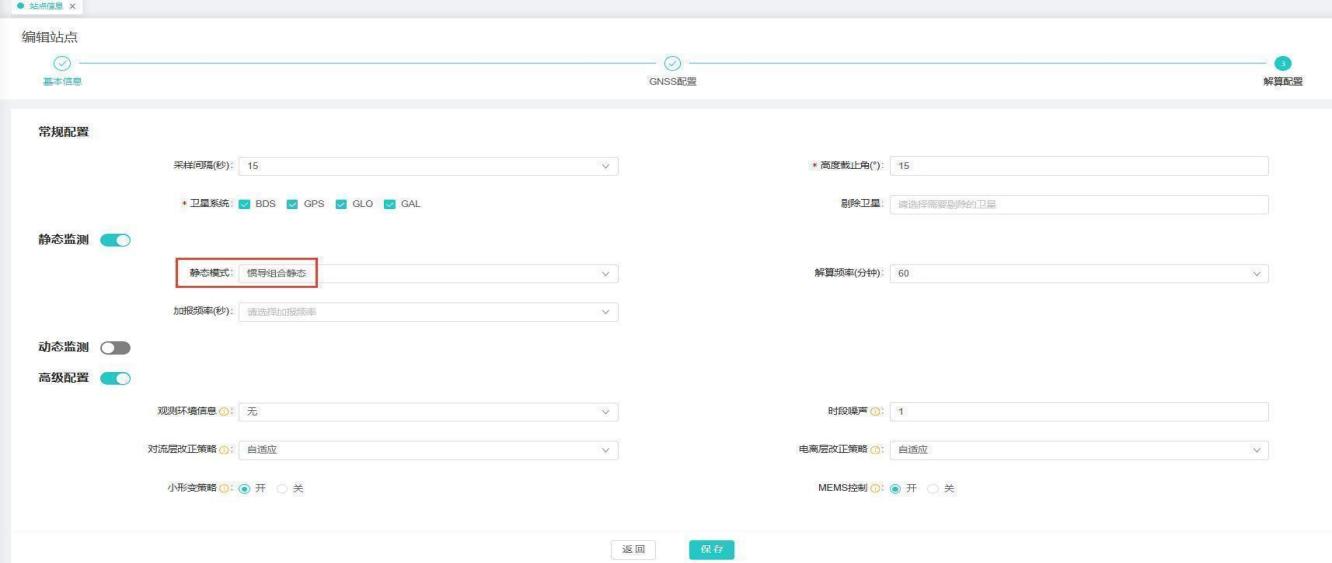
Task: Click the 高度截止角 input field
Action: tap(1078, 166)
